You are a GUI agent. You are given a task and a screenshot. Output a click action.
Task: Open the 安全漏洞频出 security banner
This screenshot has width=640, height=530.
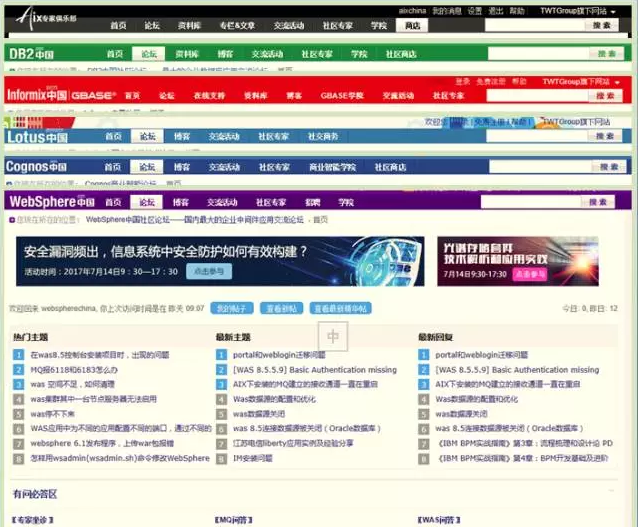(220, 261)
